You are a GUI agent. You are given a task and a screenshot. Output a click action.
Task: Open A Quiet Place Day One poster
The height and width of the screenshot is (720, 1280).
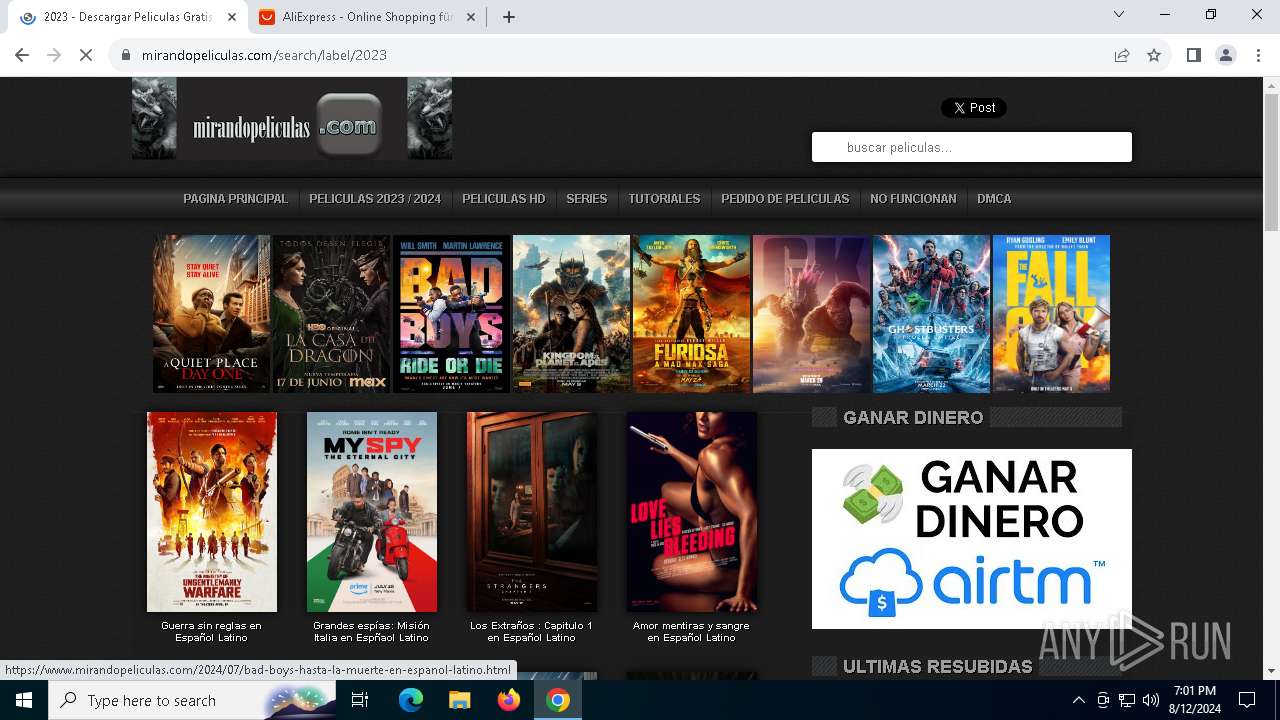pyautogui.click(x=211, y=314)
